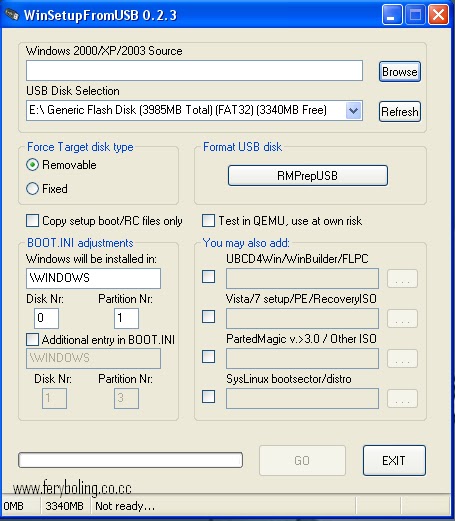This screenshot has height=521, width=455.
Task: Click the GO button
Action: tap(302, 460)
